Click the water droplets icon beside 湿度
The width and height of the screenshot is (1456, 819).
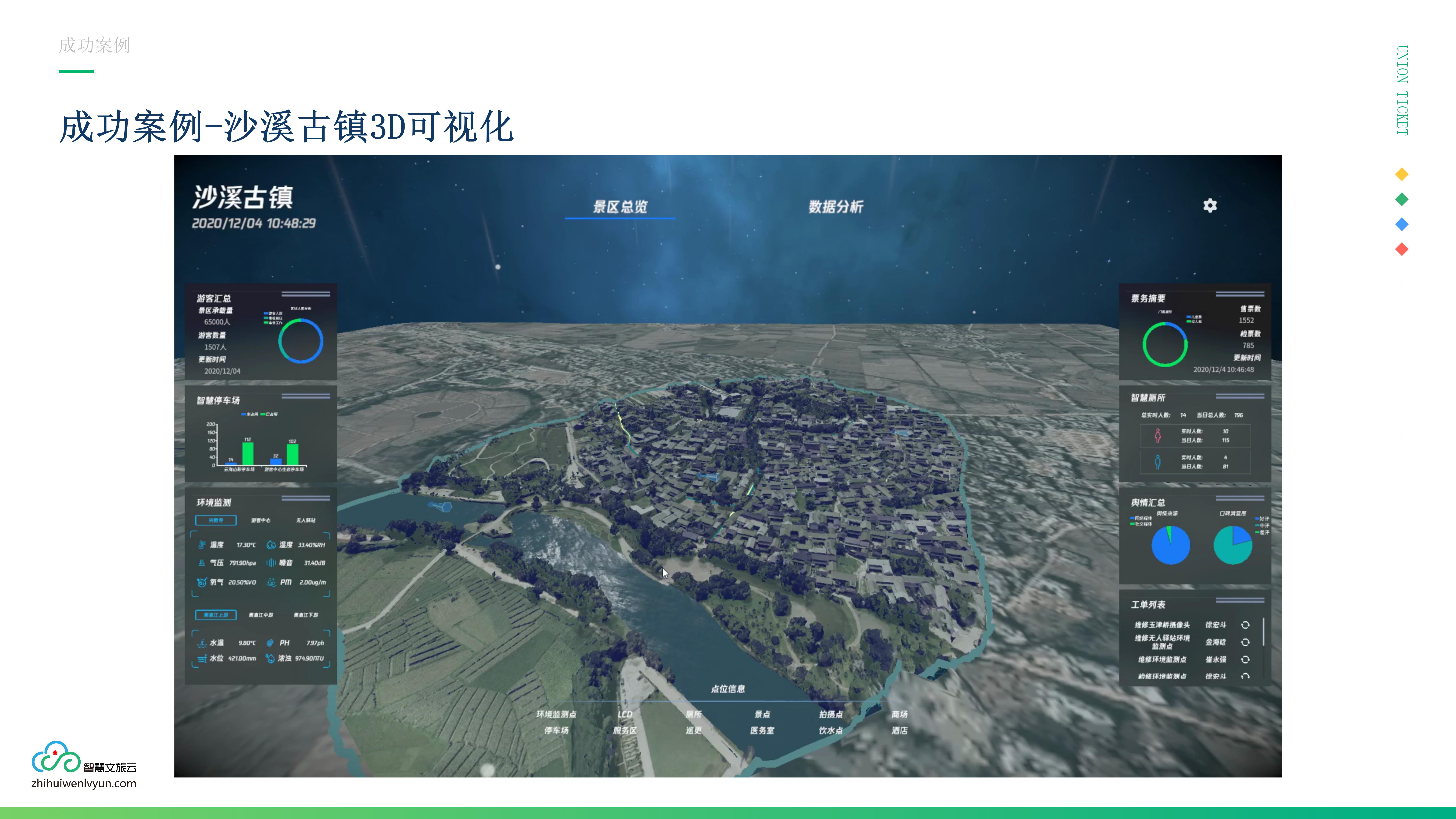tap(271, 545)
